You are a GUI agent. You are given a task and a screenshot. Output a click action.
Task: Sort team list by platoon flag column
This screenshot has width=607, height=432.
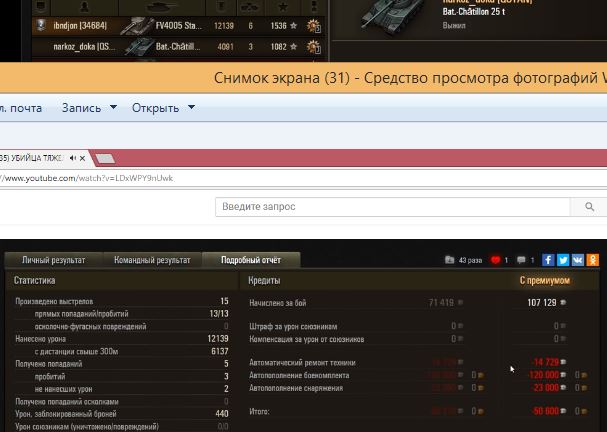[x=41, y=7]
